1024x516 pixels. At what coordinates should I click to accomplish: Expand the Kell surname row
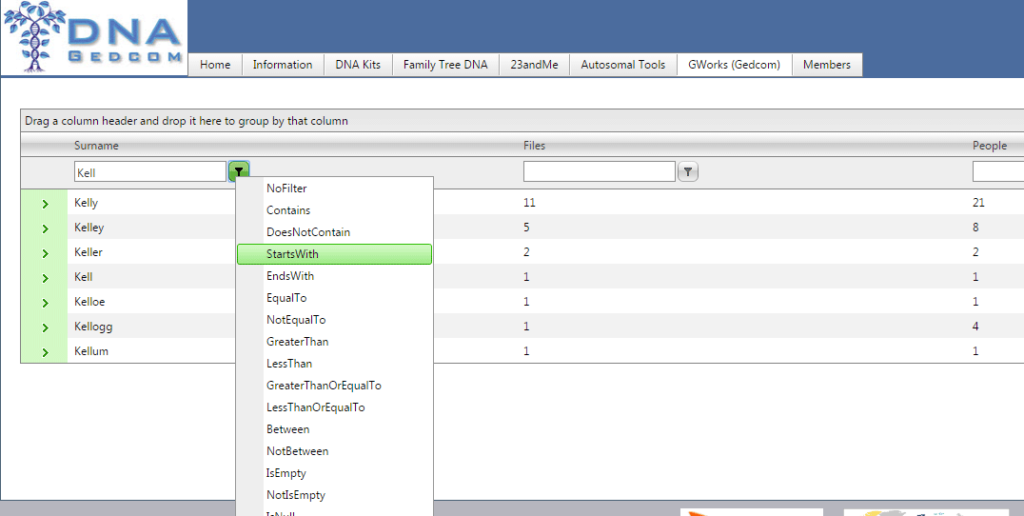[x=45, y=278]
